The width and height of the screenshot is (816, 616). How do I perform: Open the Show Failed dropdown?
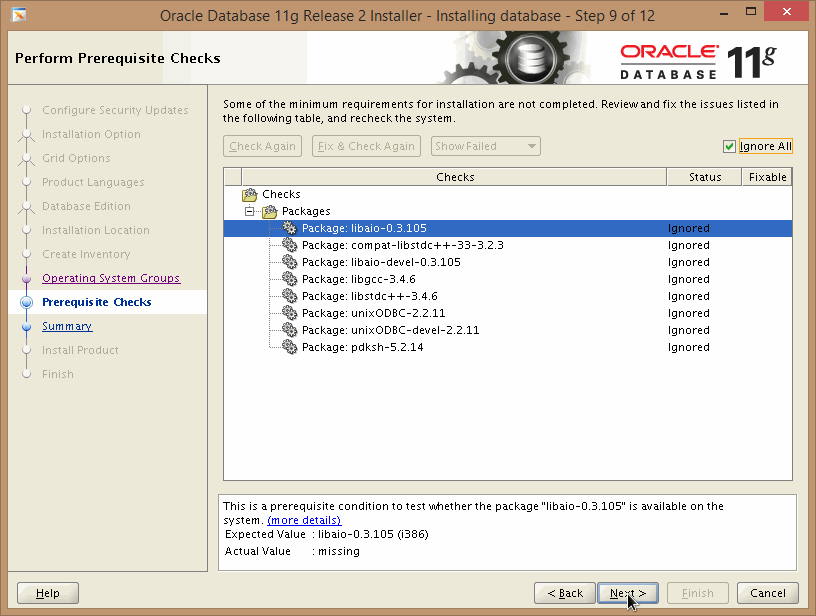(486, 146)
